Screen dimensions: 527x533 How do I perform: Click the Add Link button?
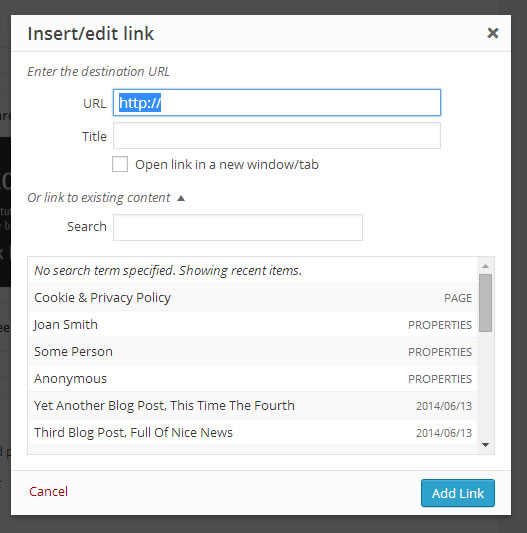tap(458, 493)
